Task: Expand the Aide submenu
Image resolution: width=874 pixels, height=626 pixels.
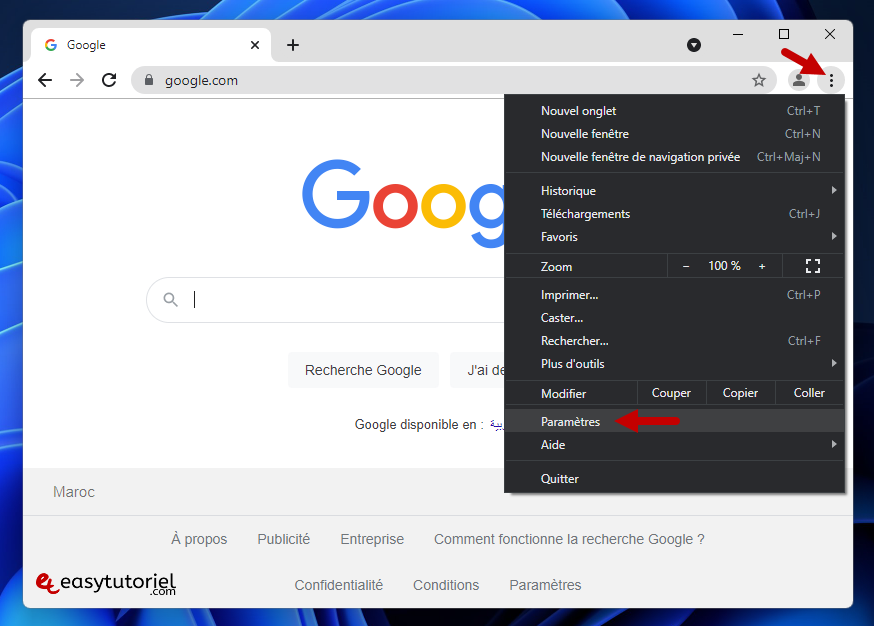Action: pyautogui.click(x=674, y=445)
